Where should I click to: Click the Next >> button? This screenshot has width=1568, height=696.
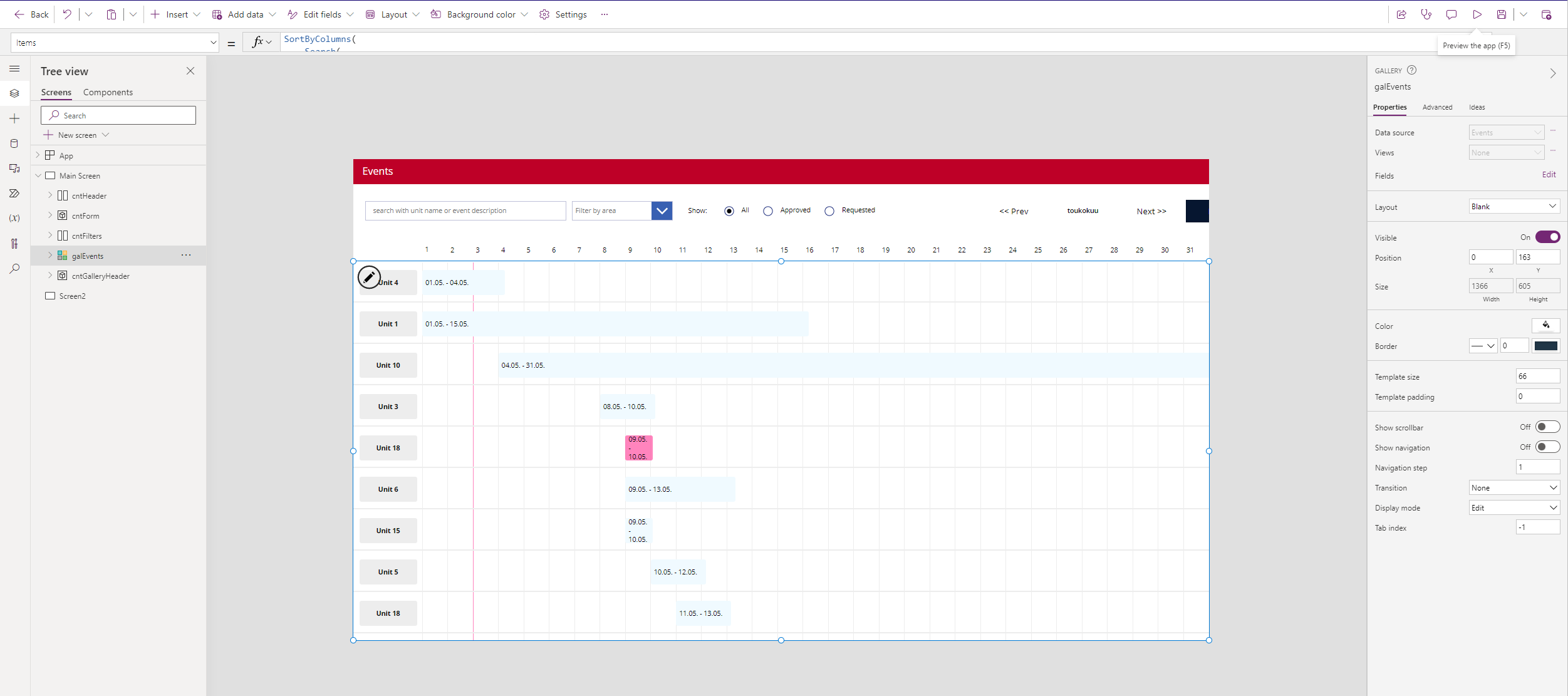(x=1151, y=211)
